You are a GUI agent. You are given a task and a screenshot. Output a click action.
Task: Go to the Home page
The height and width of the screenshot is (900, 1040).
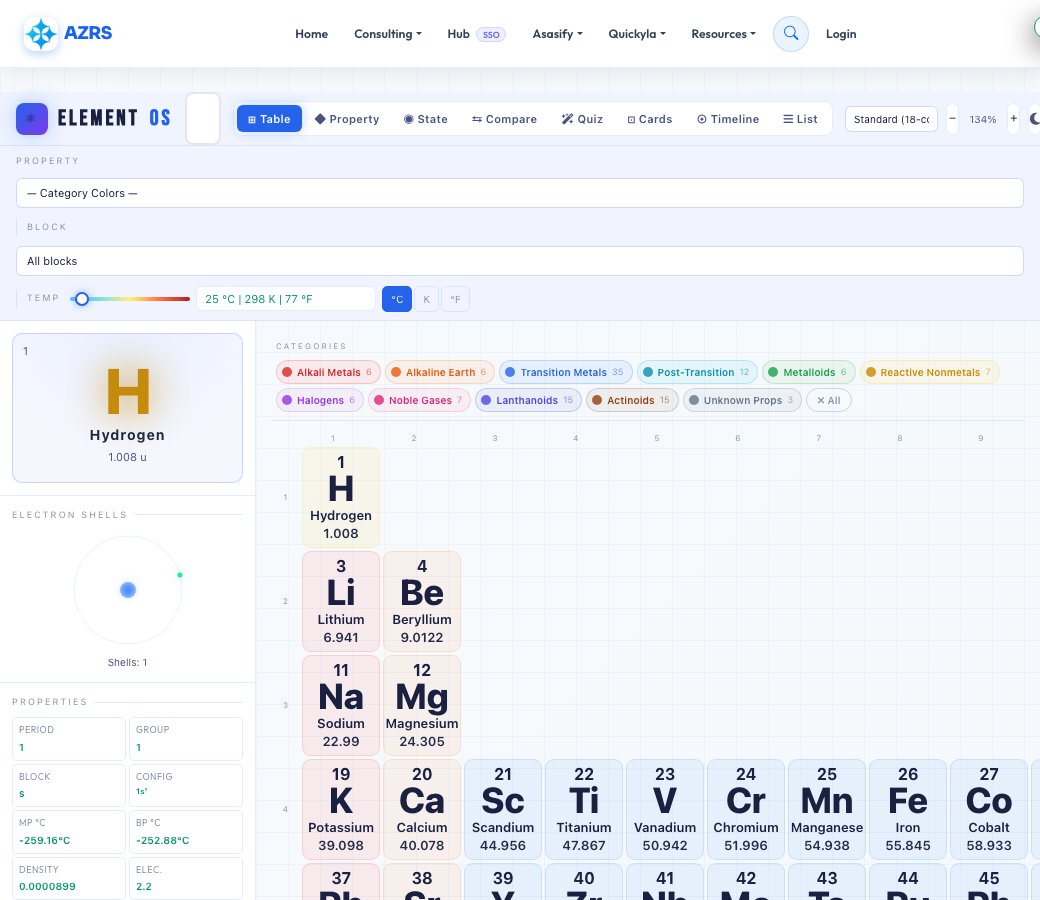click(x=312, y=34)
